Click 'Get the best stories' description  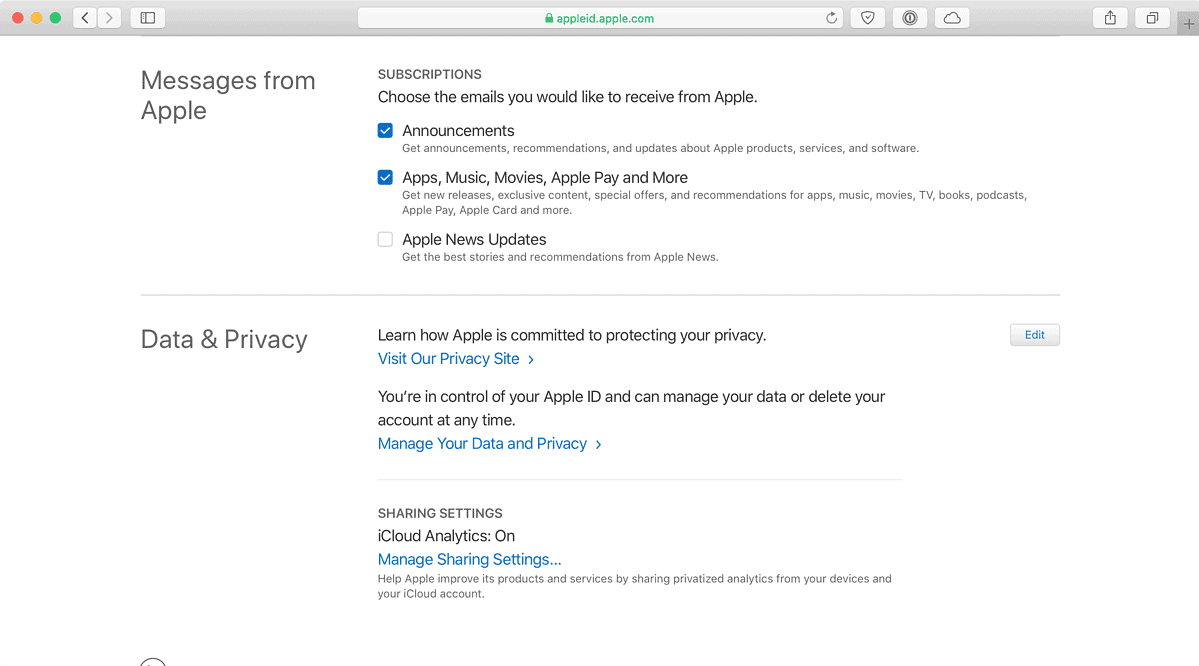(561, 257)
